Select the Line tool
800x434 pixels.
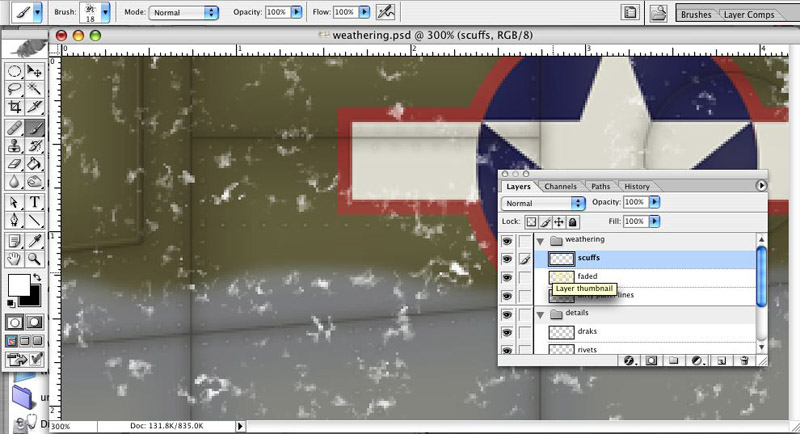pos(34,220)
